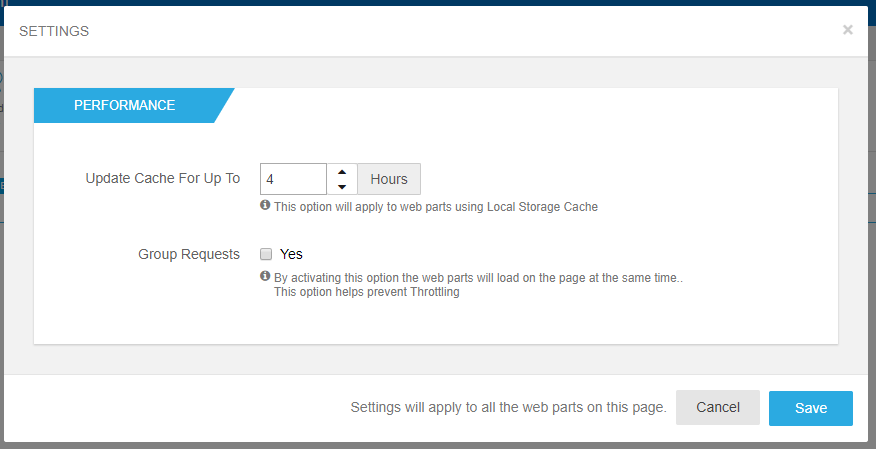876x449 pixels.
Task: Click 'This option helps prevent Throttling' text
Action: (366, 292)
